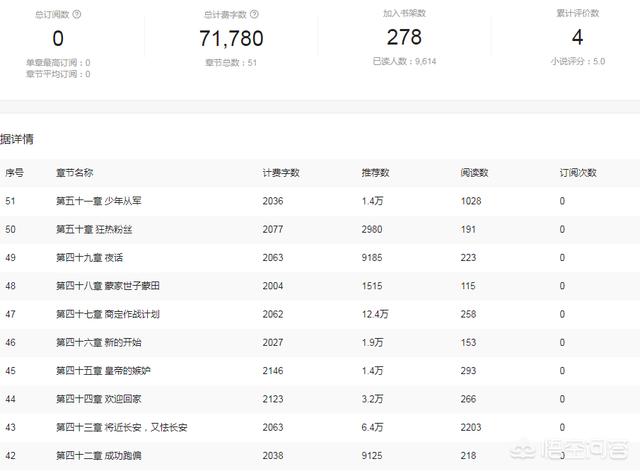Click the 278 bookshelf count figure

(x=404, y=37)
